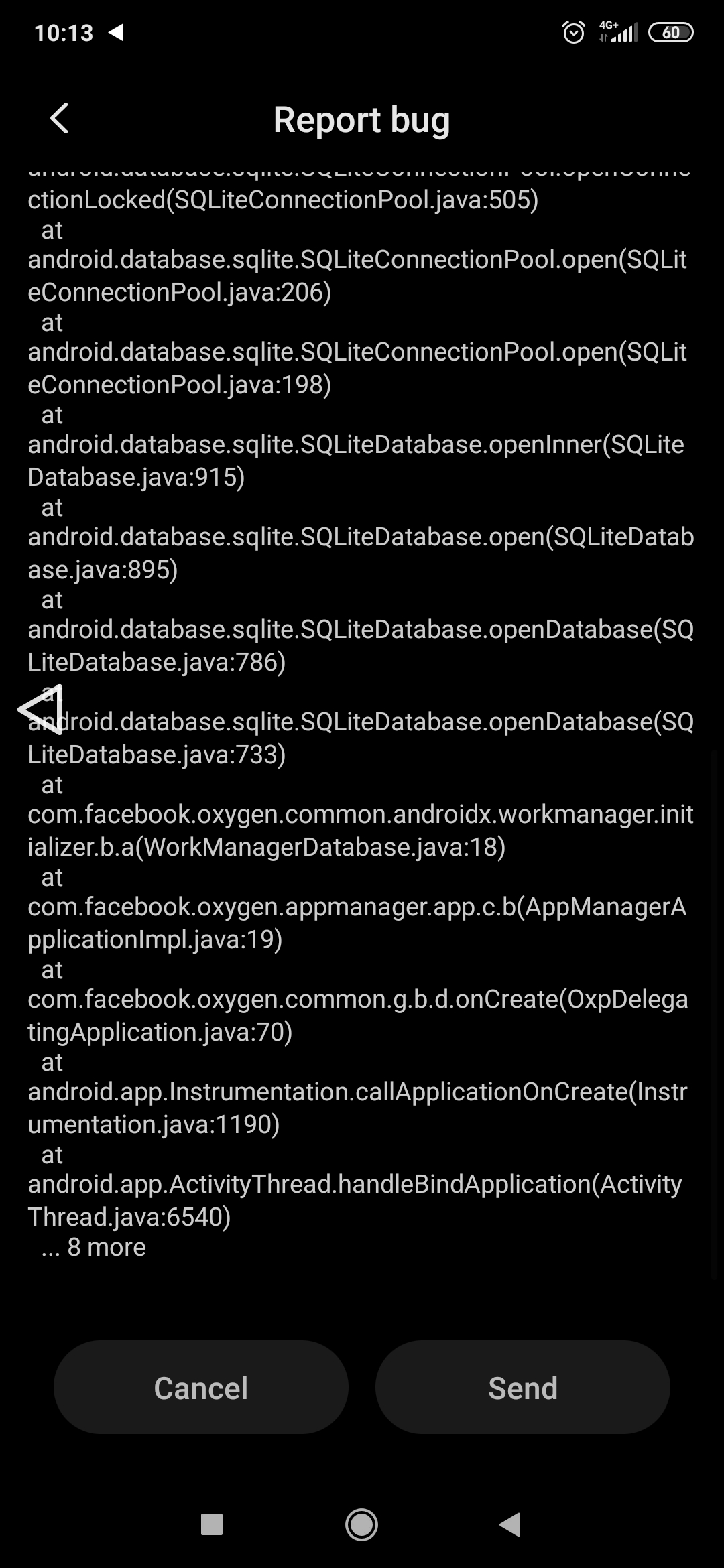Tap the ActivityThread.java:6540 stack trace line
724x1568 pixels.
click(x=355, y=1201)
